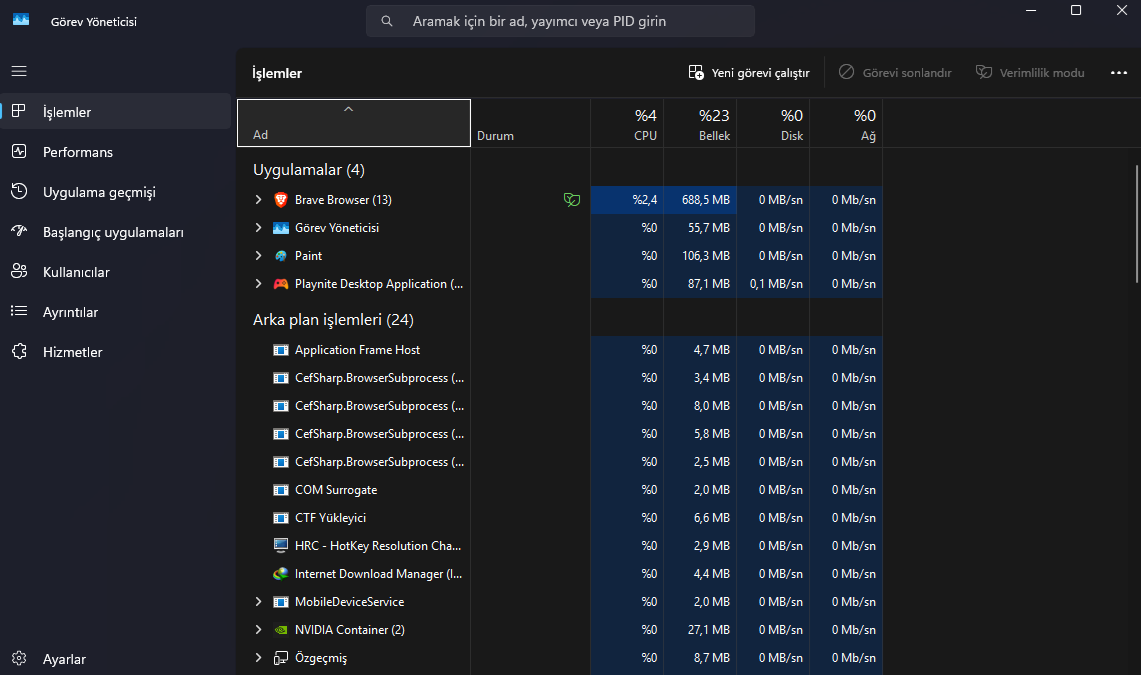
Task: Click the green efficiency leaf icon on Brave row
Action: coord(572,199)
